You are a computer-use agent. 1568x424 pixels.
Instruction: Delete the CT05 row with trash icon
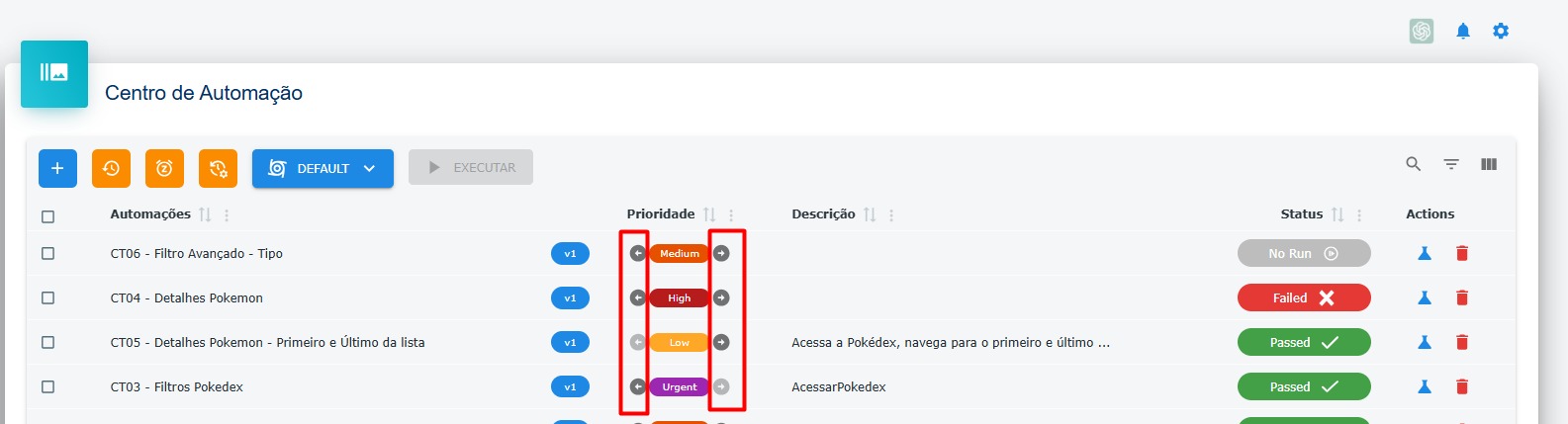[1462, 342]
